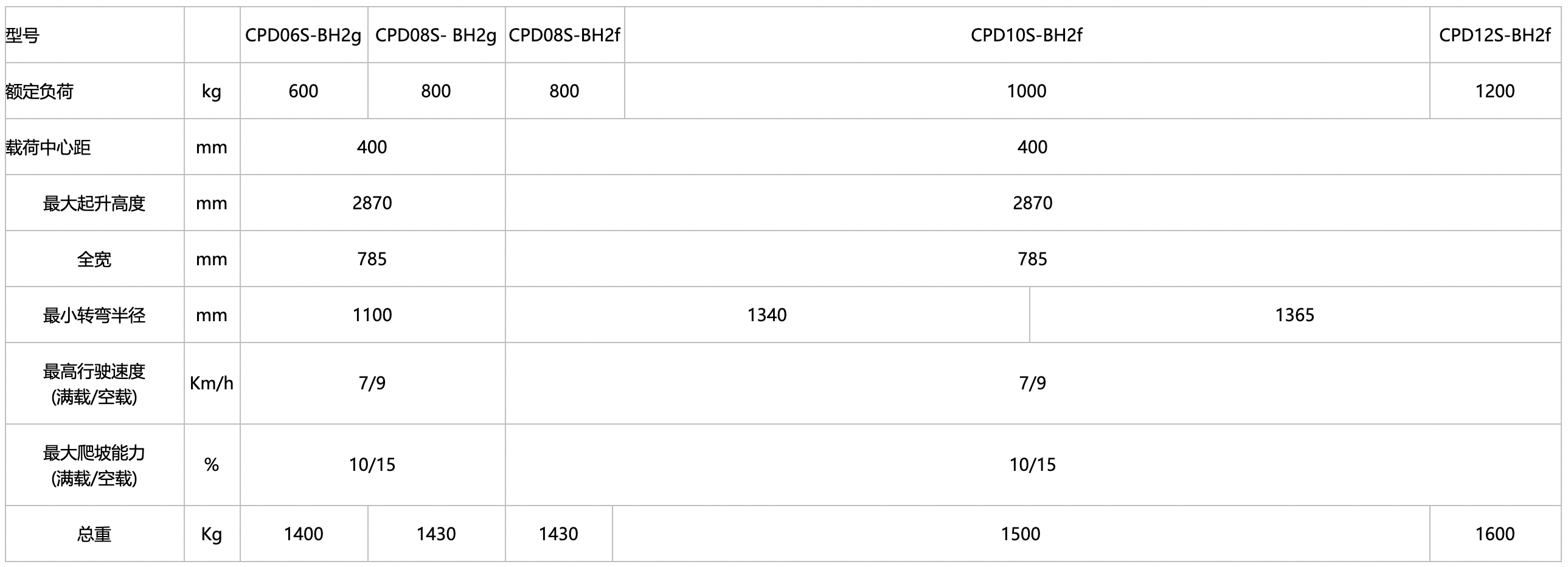Select the 1100 turning radius cell
The image size is (1568, 567).
coord(372,315)
